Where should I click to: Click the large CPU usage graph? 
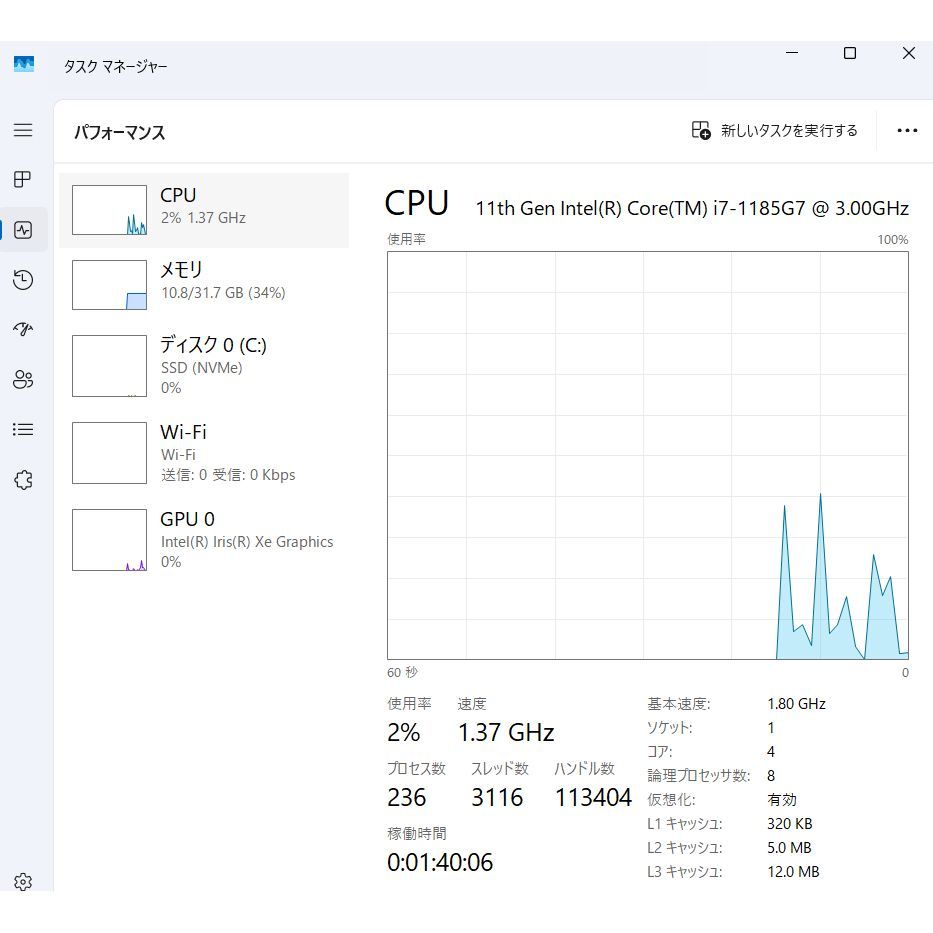[x=647, y=455]
